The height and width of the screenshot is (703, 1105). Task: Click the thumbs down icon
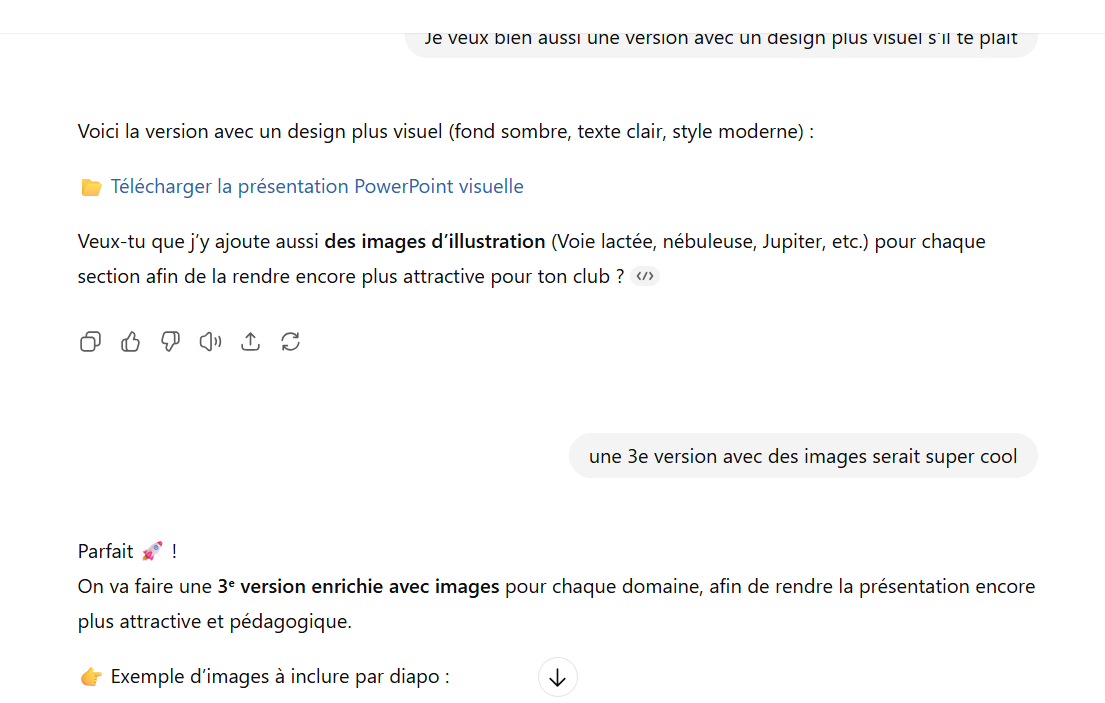click(x=170, y=342)
